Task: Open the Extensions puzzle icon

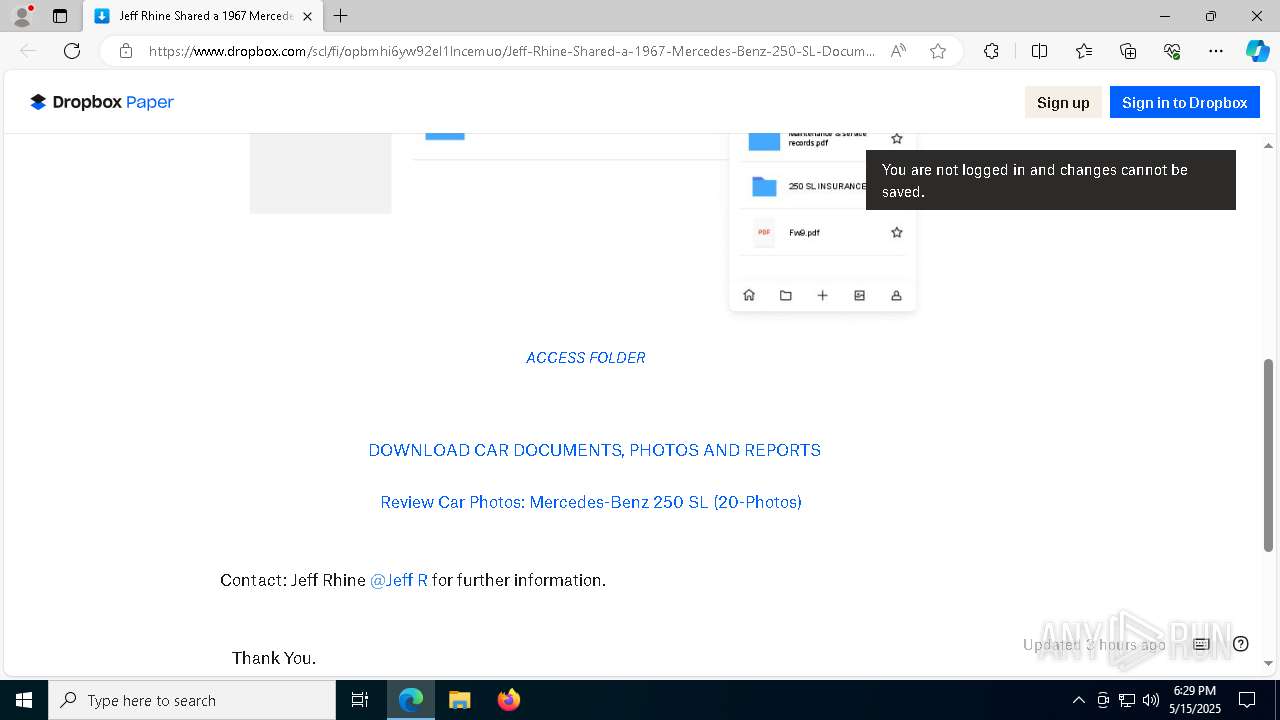Action: (991, 51)
